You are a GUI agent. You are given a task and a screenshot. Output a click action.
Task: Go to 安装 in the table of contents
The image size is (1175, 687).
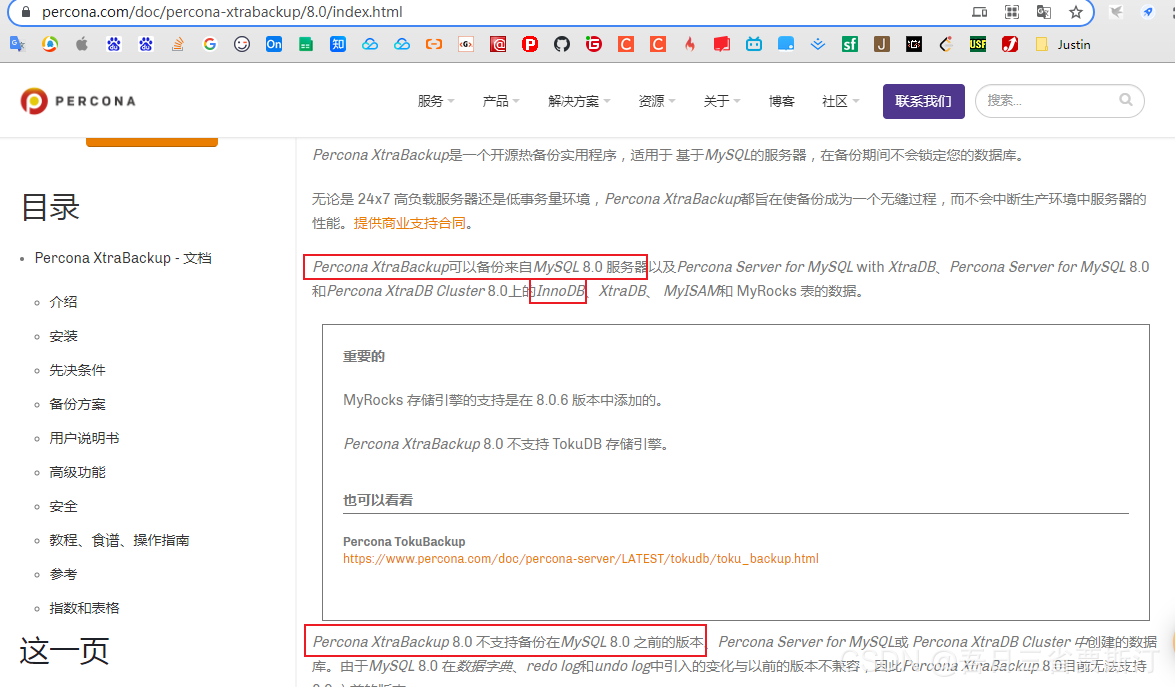pyautogui.click(x=64, y=336)
